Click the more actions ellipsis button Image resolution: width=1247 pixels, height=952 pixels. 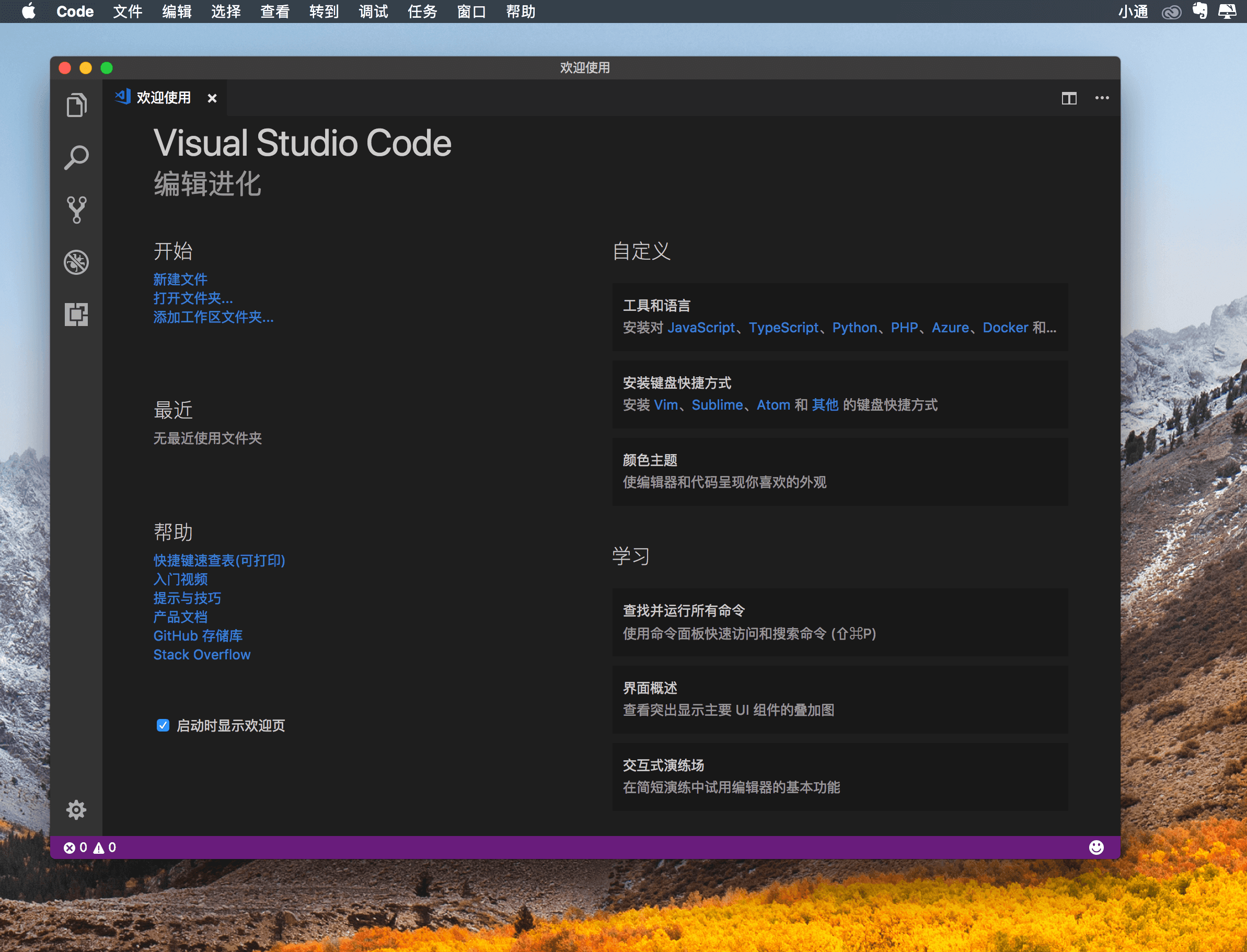1101,98
